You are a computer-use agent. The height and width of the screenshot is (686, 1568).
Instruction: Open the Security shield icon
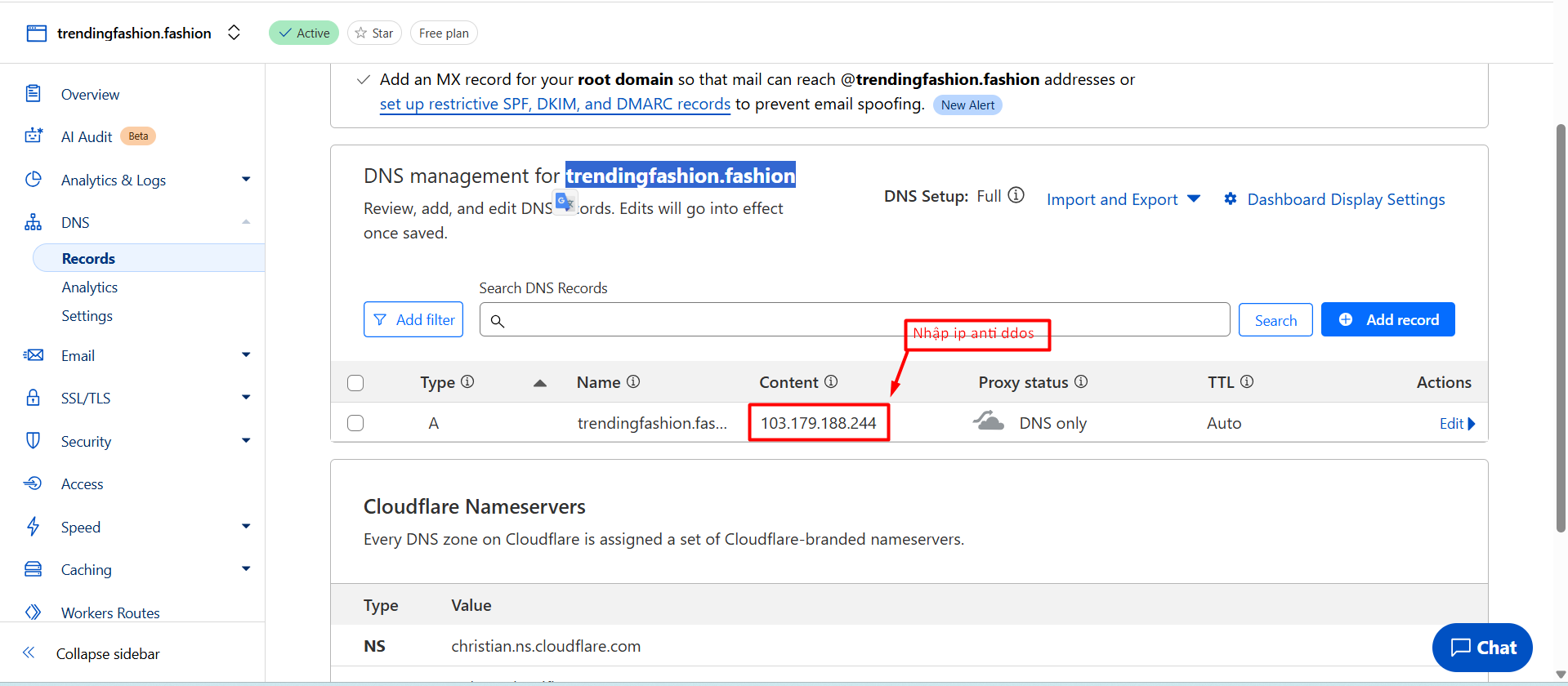pos(33,441)
